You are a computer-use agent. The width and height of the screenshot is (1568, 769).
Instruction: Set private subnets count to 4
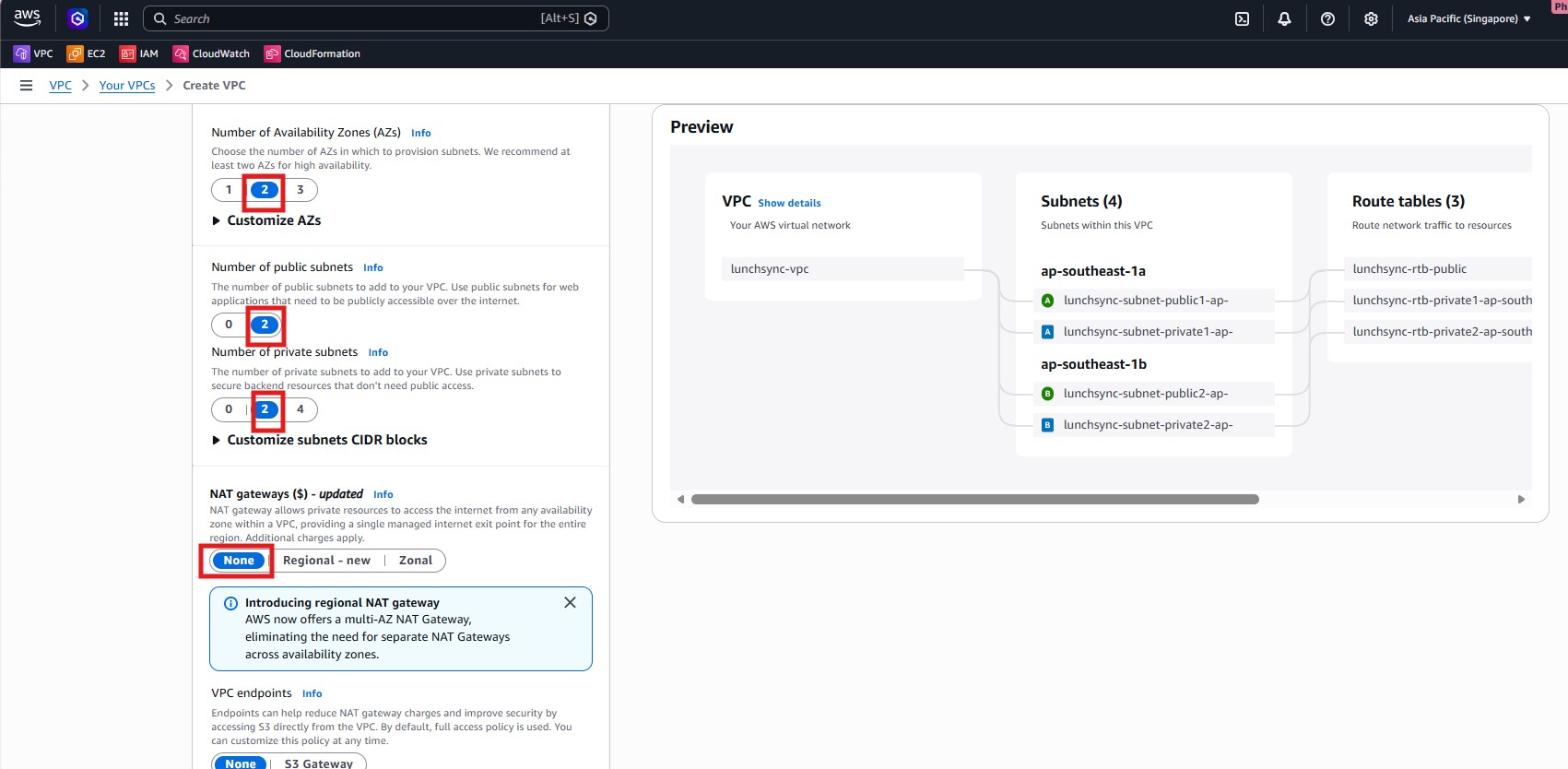click(300, 409)
